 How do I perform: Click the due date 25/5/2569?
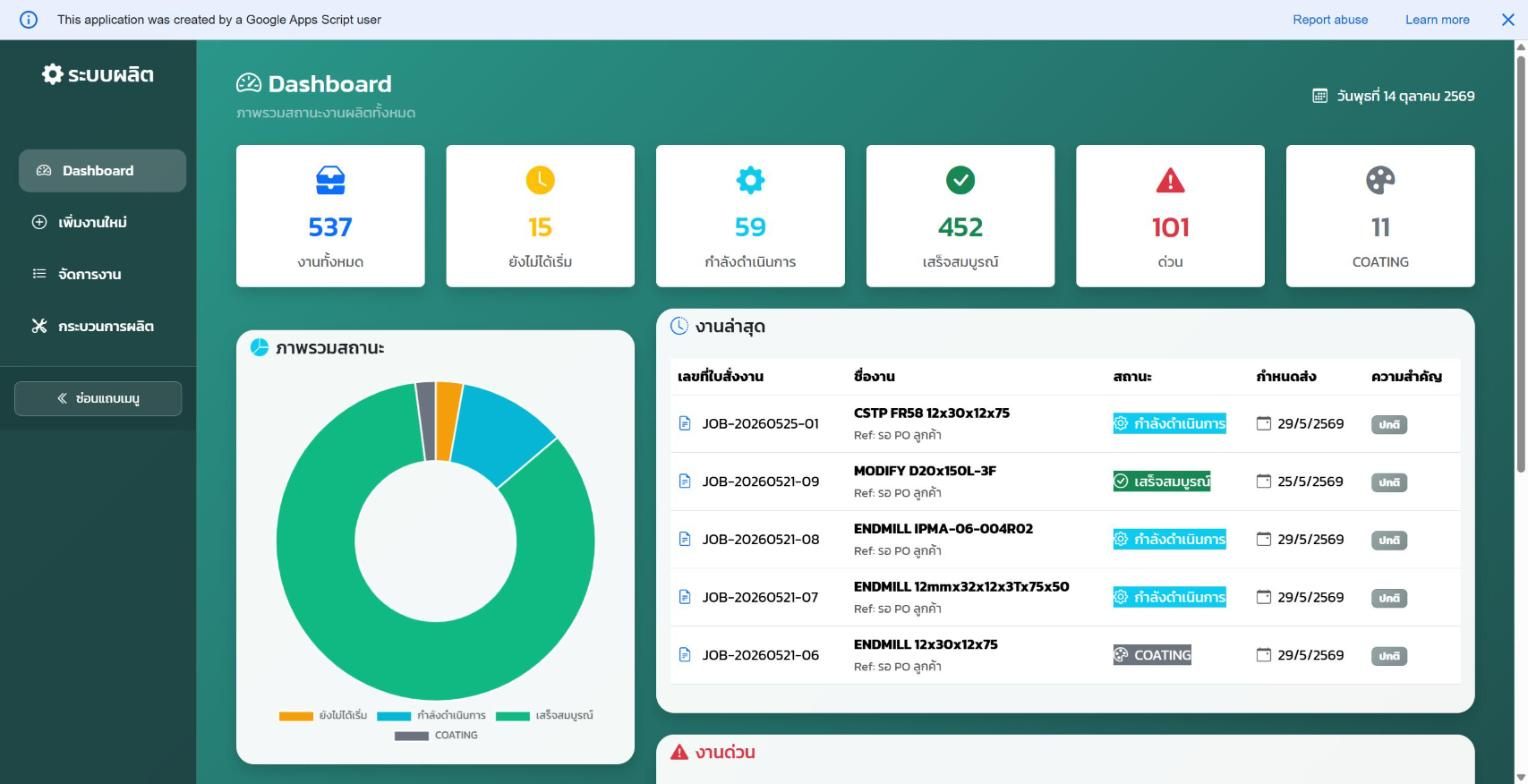[1310, 482]
